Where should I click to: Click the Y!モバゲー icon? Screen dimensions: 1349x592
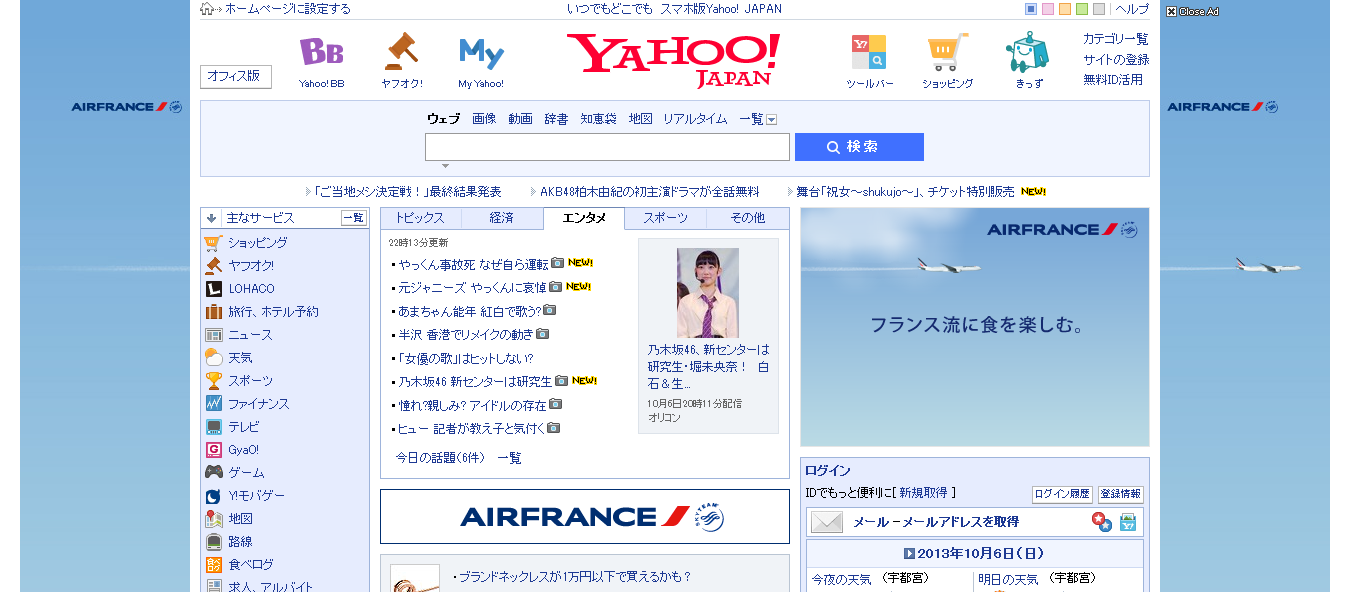click(x=213, y=495)
